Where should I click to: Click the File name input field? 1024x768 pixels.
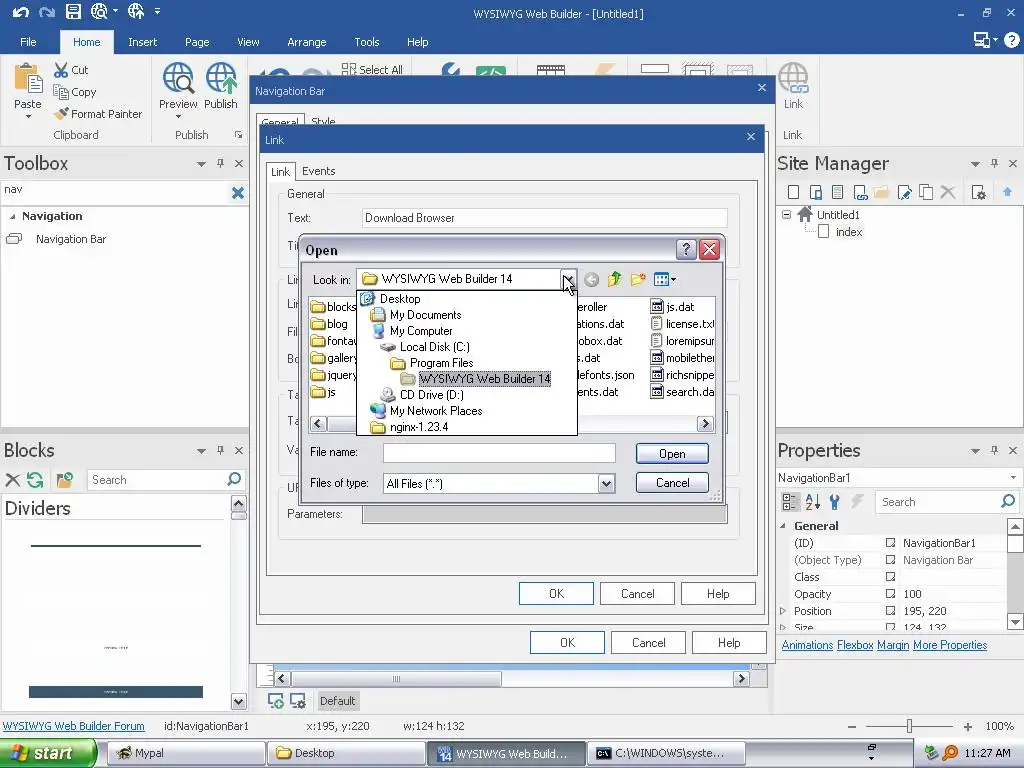tap(499, 453)
